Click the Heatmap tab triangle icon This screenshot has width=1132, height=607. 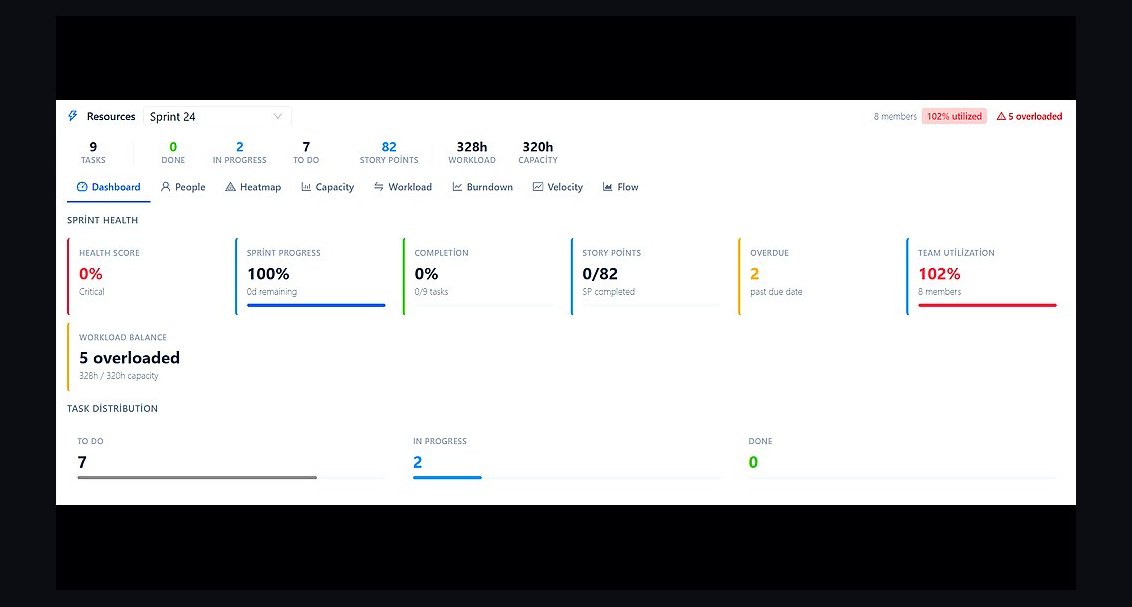click(x=230, y=187)
